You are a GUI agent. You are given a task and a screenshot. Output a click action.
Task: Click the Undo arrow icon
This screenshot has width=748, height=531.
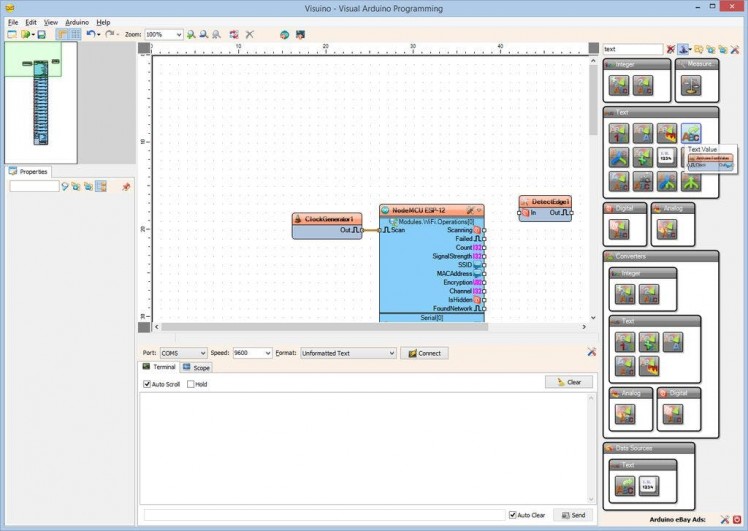(x=90, y=34)
